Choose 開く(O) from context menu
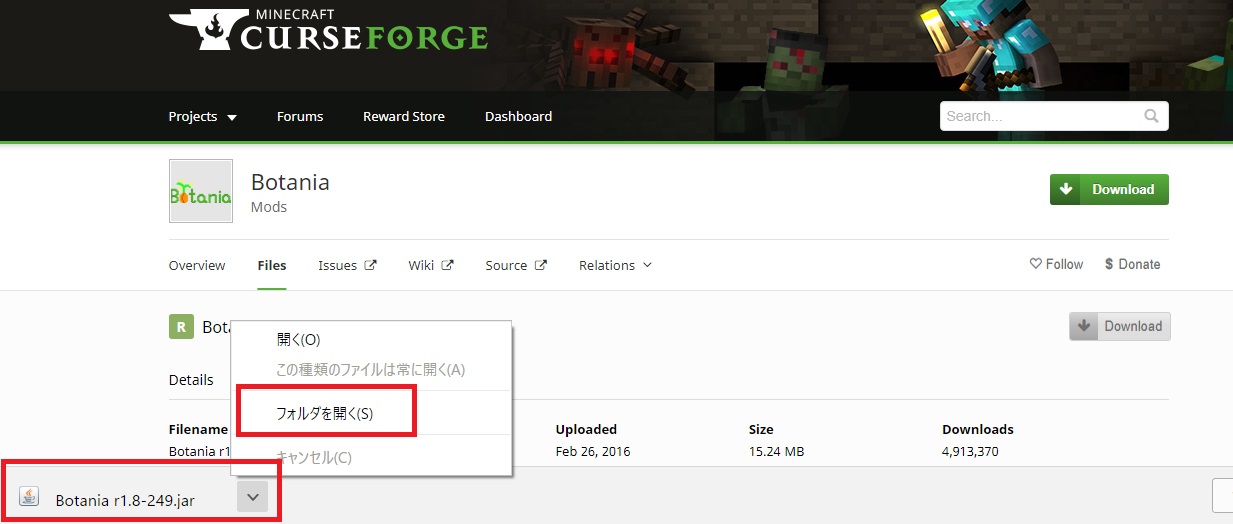 point(371,340)
